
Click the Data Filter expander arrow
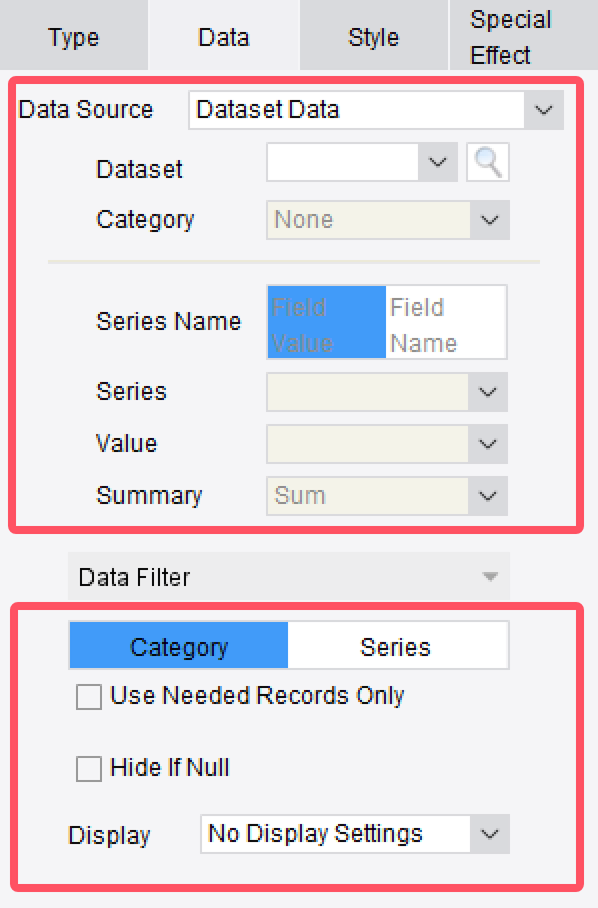pyautogui.click(x=489, y=577)
